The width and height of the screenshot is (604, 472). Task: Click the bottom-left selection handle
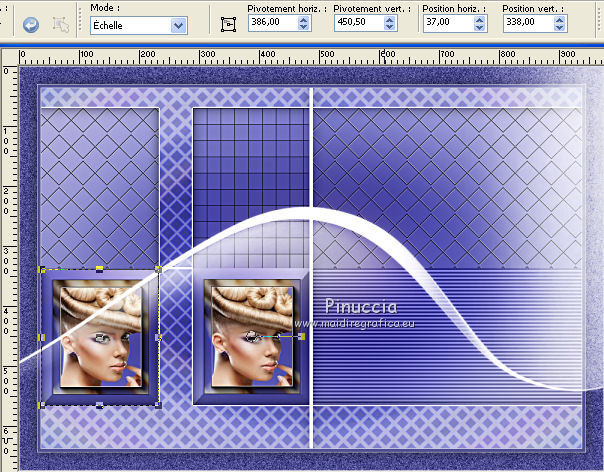pyautogui.click(x=42, y=405)
